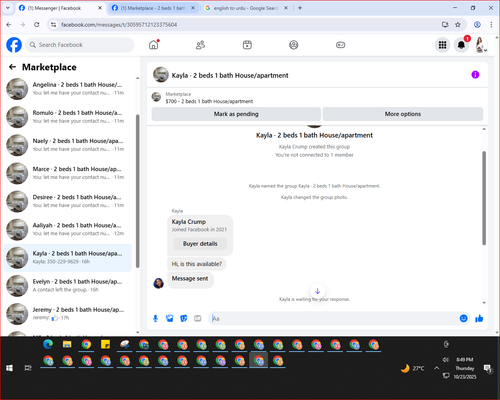Viewport: 500px width, 400px height.
Task: Select the Kayla conversation in list
Action: pyautogui.click(x=68, y=257)
